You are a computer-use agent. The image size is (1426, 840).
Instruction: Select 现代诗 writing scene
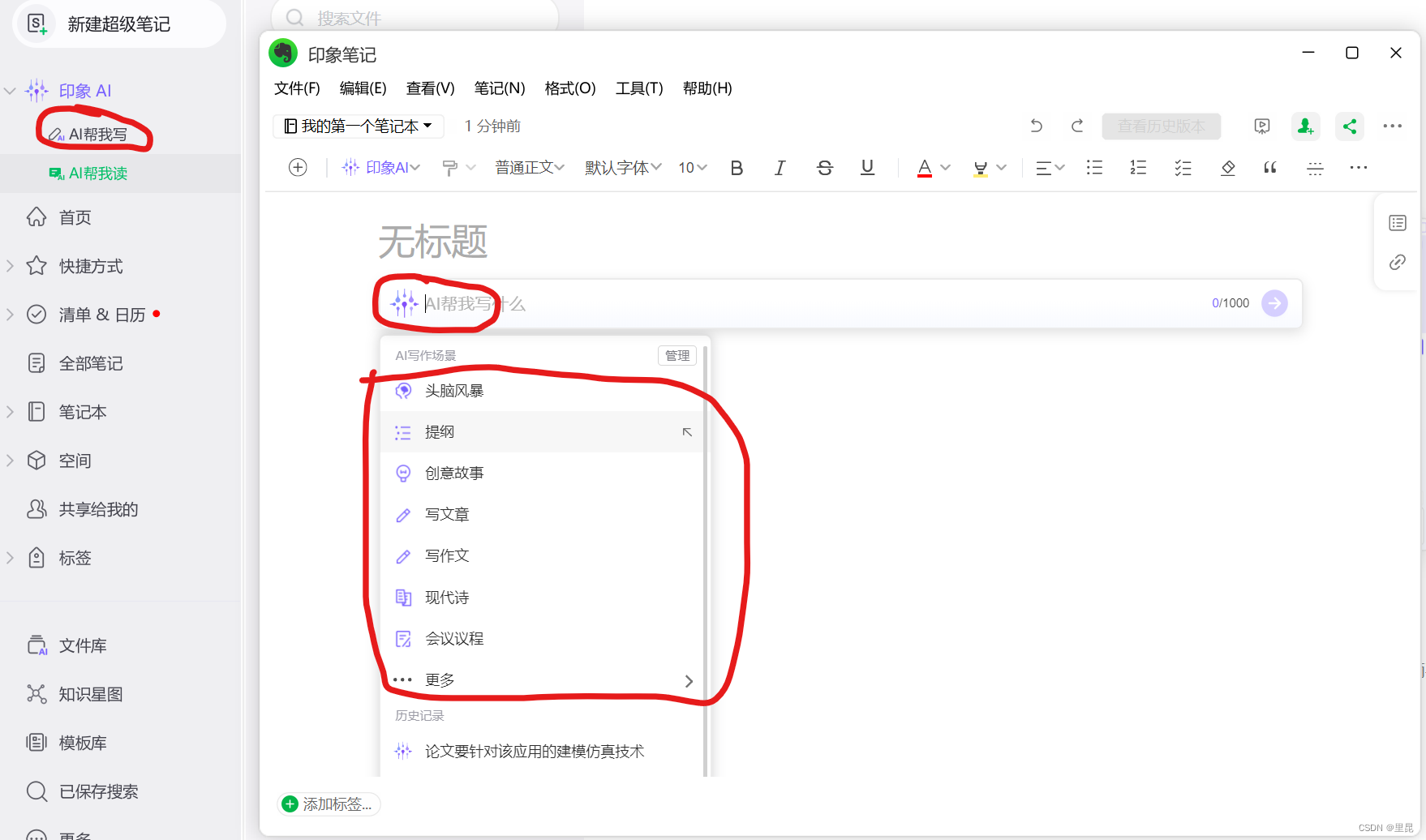pos(543,598)
